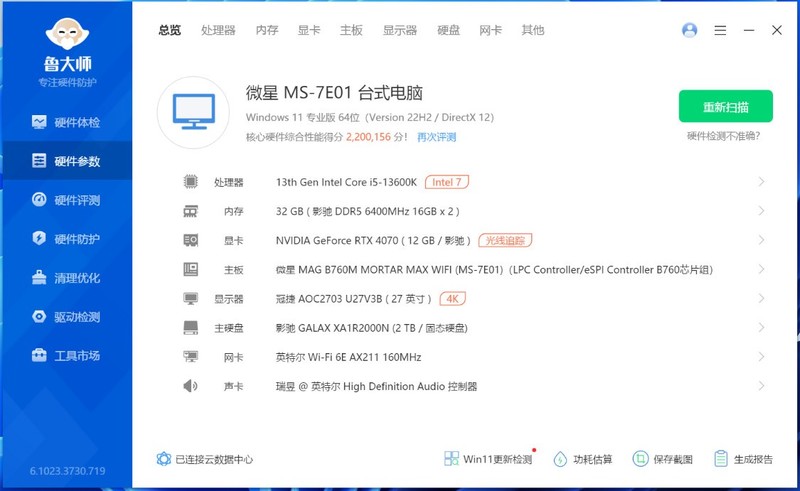This screenshot has width=800, height=491.
Task: Select the 硬件参数 sidebar icon
Action: (39, 161)
